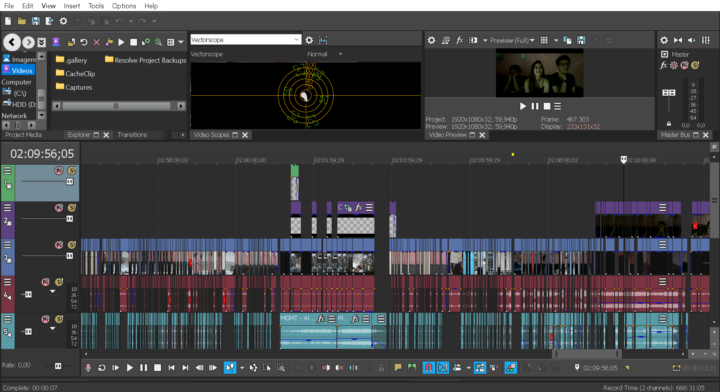
Task: Start preview of selected Explorer media
Action: coord(121,42)
